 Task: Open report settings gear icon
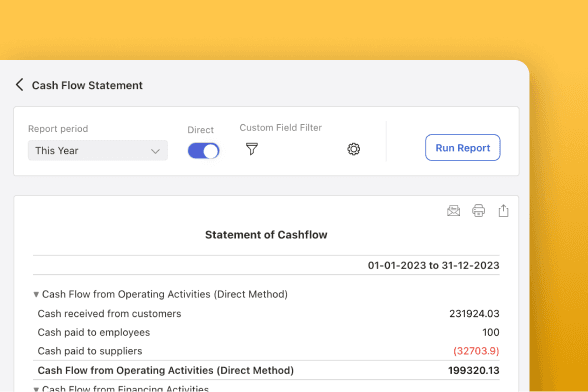(x=353, y=149)
